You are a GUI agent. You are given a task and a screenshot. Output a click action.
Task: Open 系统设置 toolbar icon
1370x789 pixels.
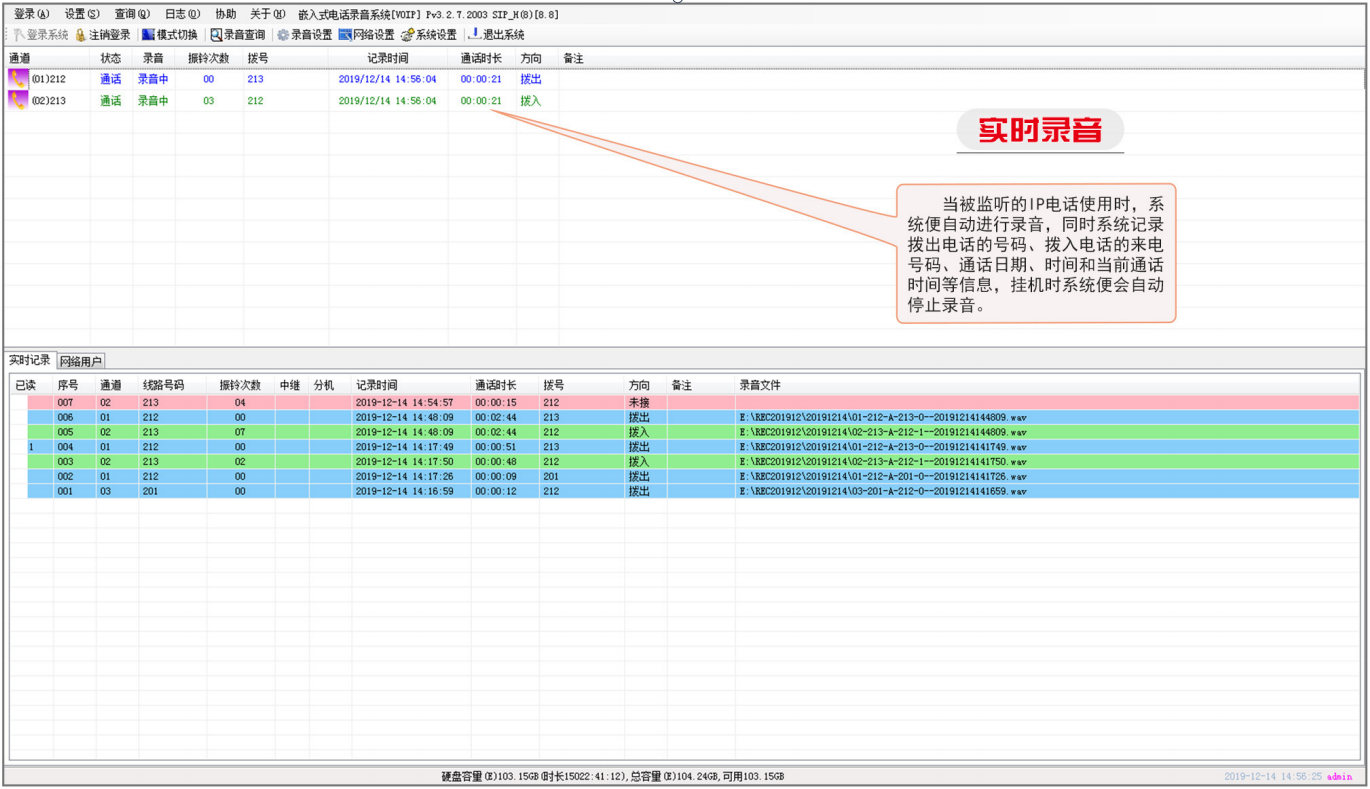pyautogui.click(x=407, y=35)
